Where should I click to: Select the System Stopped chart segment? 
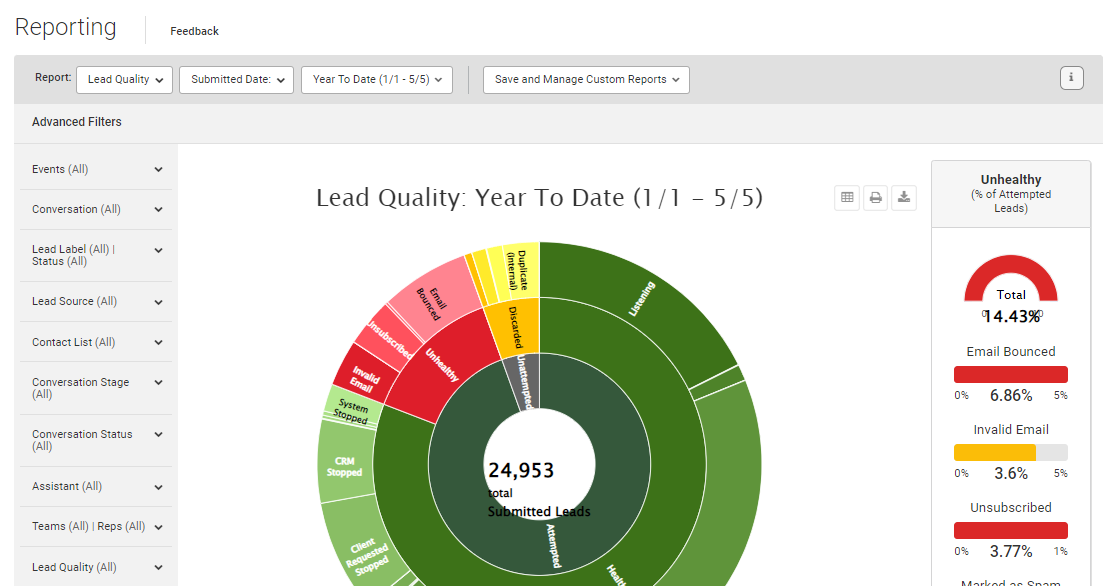point(351,408)
